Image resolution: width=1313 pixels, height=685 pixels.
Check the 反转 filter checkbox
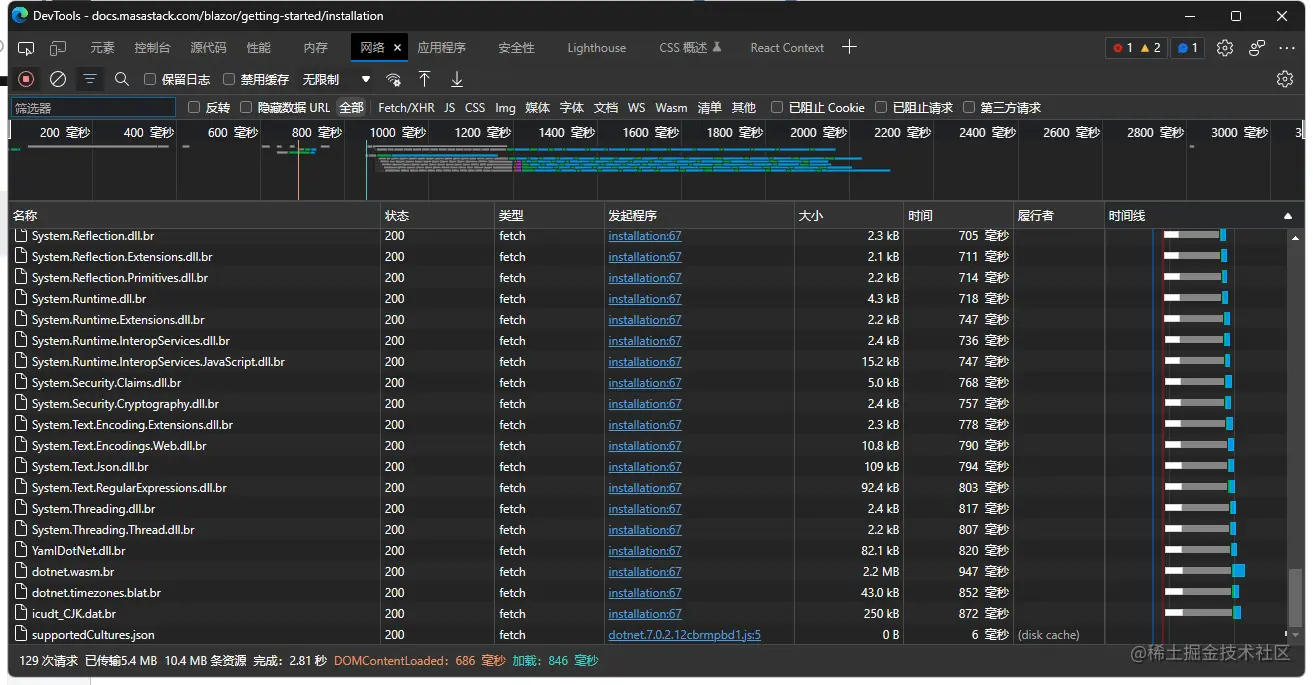click(194, 107)
